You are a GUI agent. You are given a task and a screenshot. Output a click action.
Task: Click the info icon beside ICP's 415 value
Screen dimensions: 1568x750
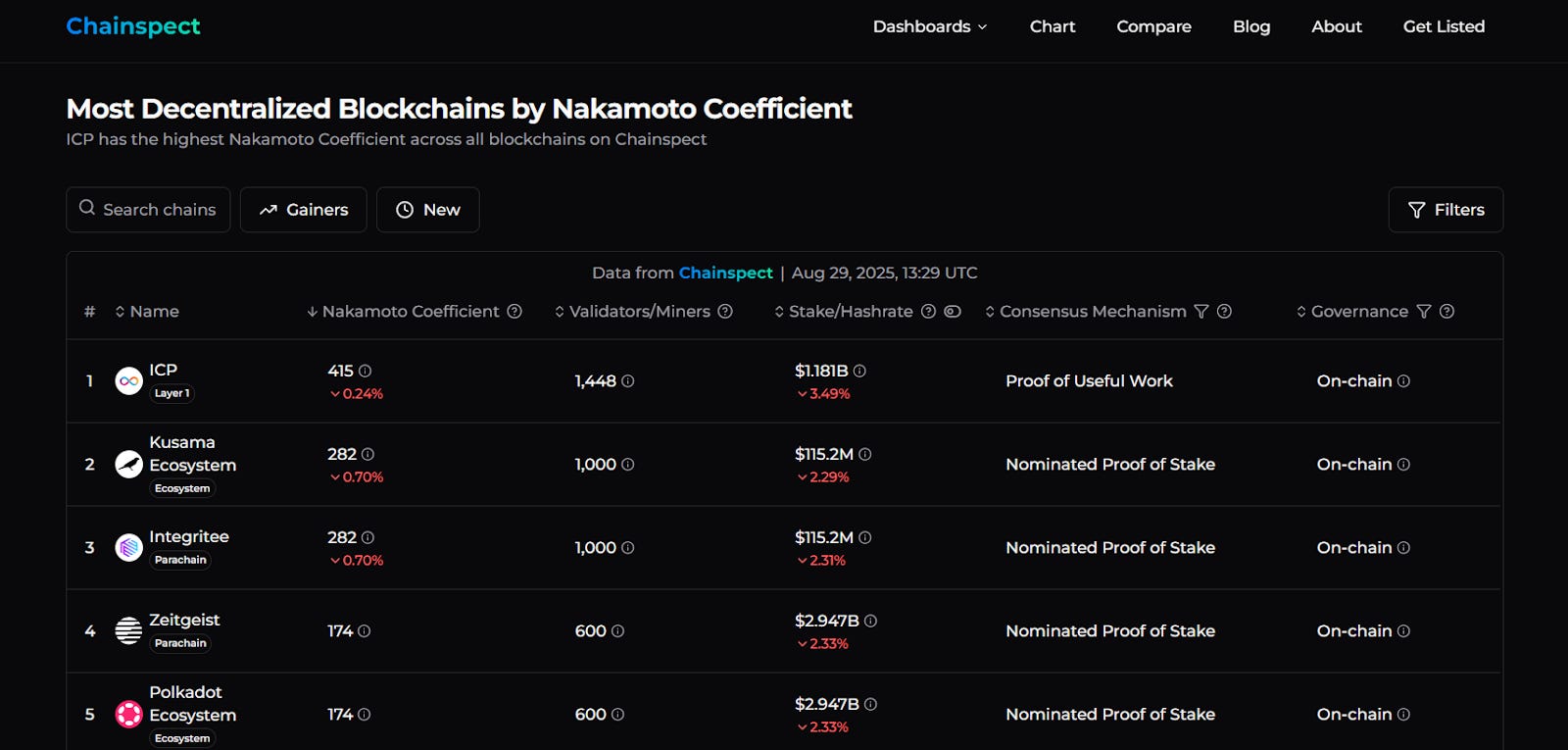pyautogui.click(x=366, y=372)
